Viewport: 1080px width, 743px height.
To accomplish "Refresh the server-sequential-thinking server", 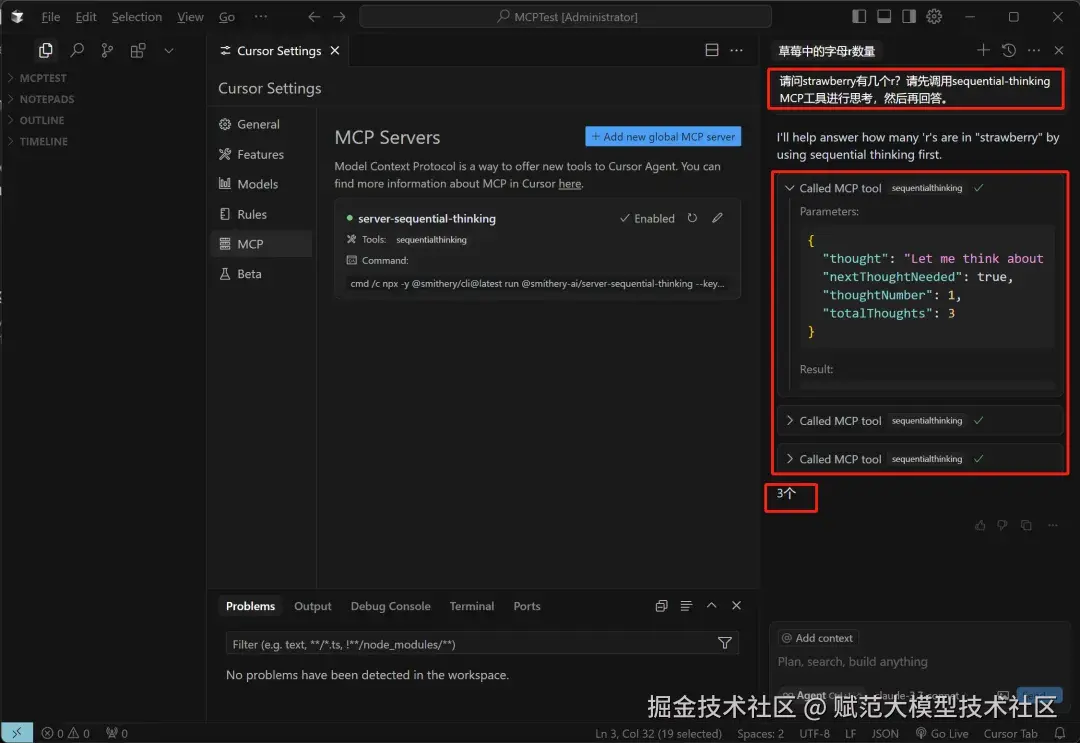I will coord(692,218).
